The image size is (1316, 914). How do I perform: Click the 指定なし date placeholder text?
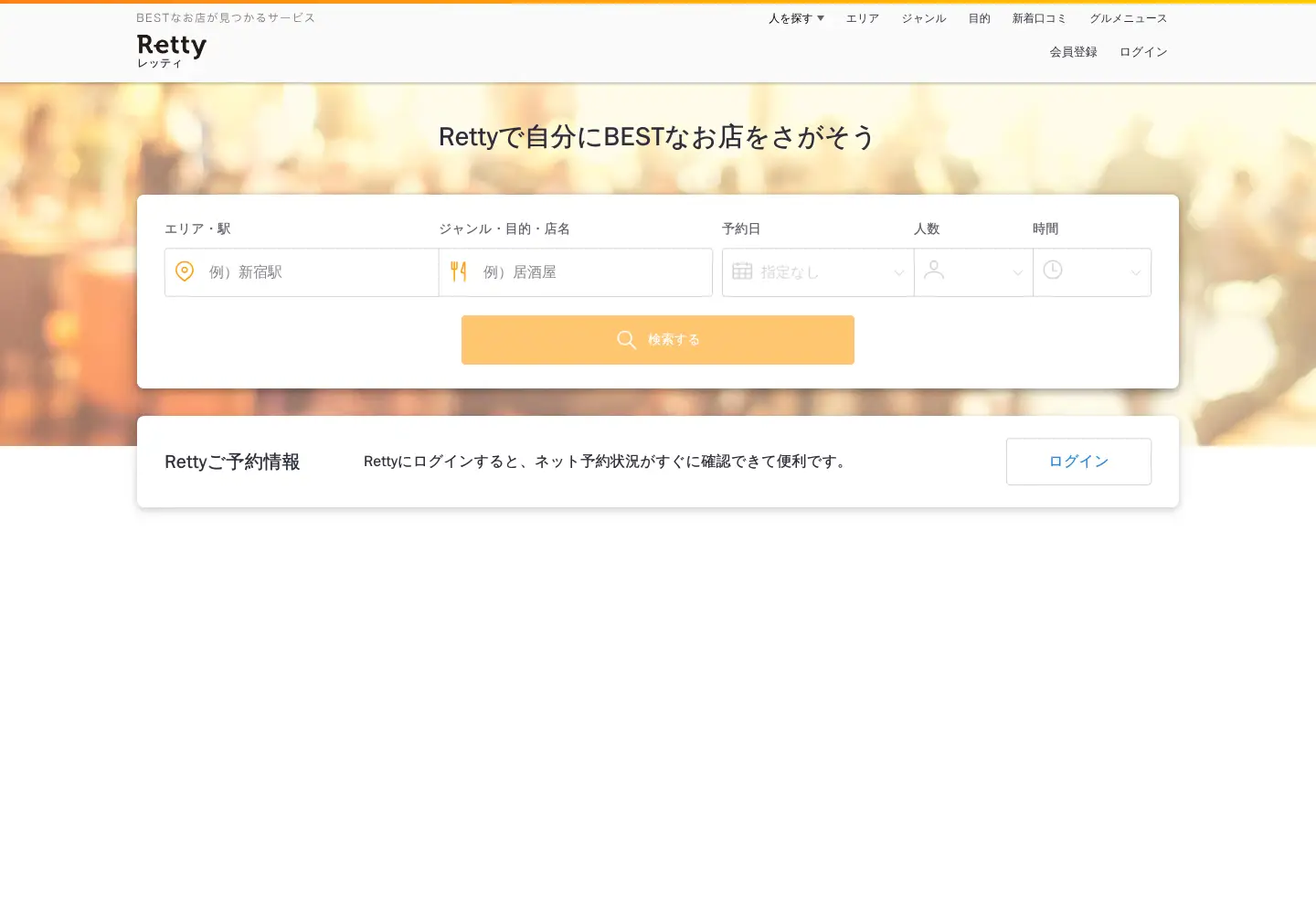coord(790,272)
